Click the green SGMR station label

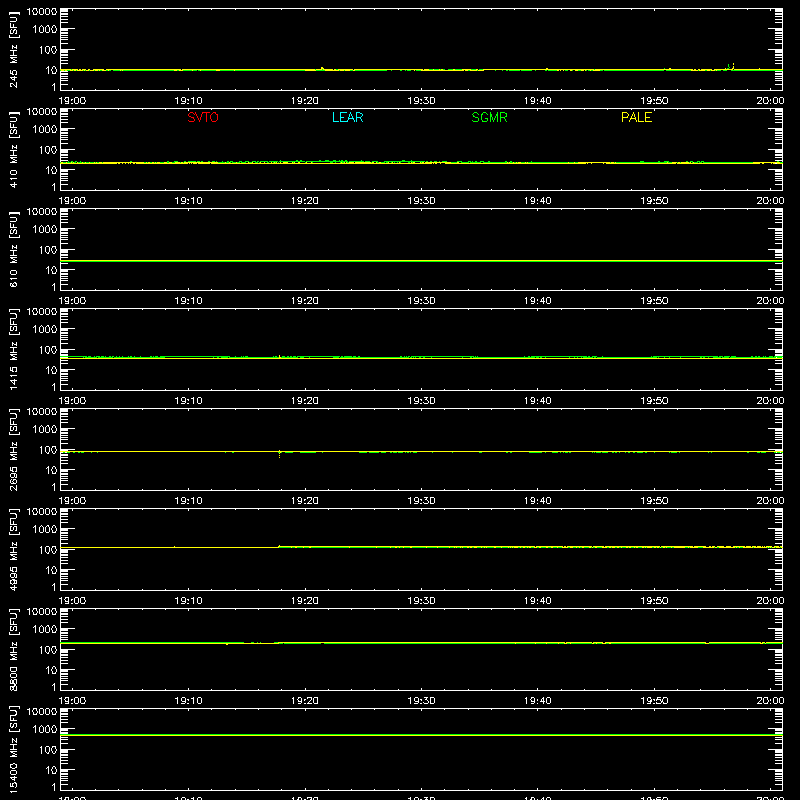(x=489, y=117)
